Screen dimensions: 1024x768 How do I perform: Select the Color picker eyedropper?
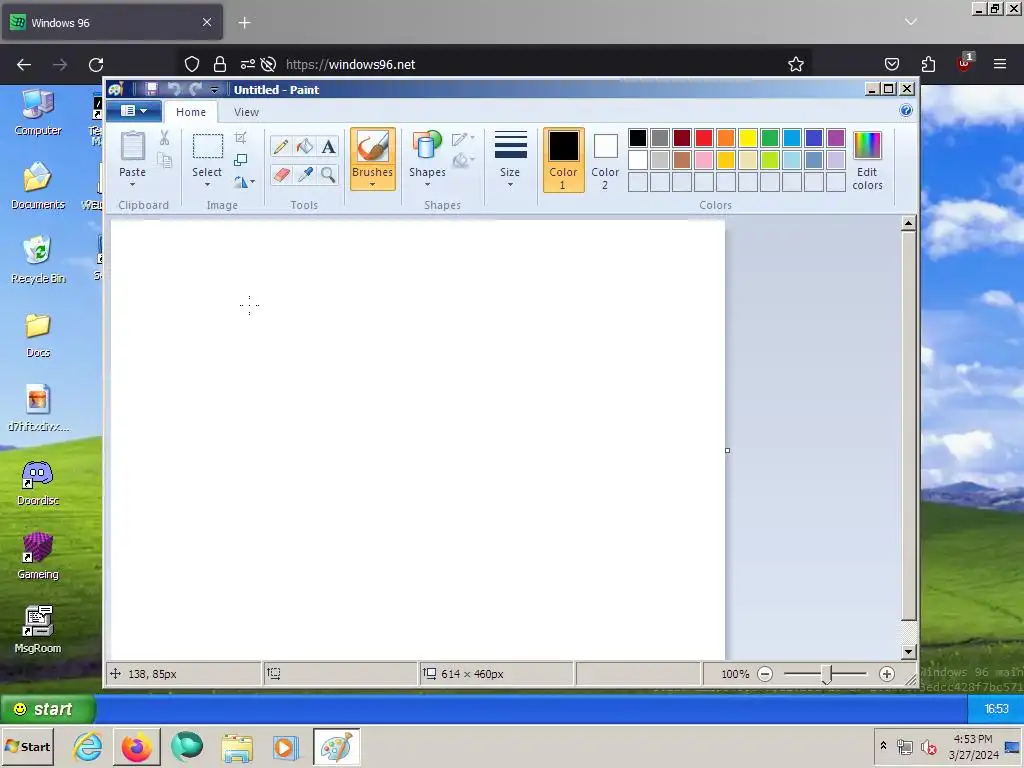304,174
